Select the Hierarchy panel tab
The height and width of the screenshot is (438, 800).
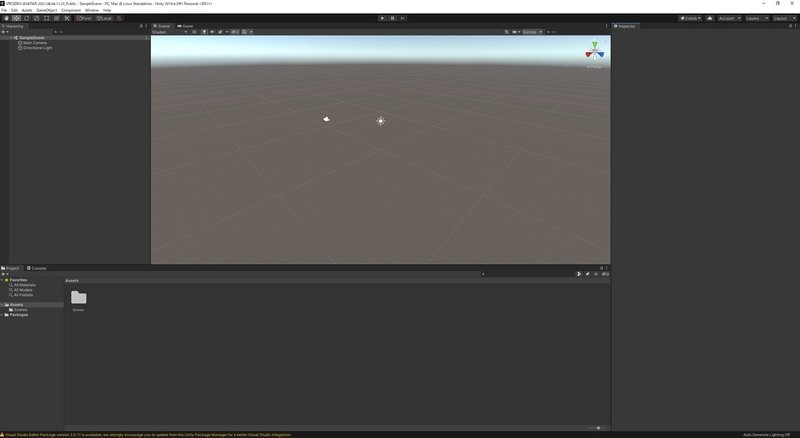click(13, 26)
